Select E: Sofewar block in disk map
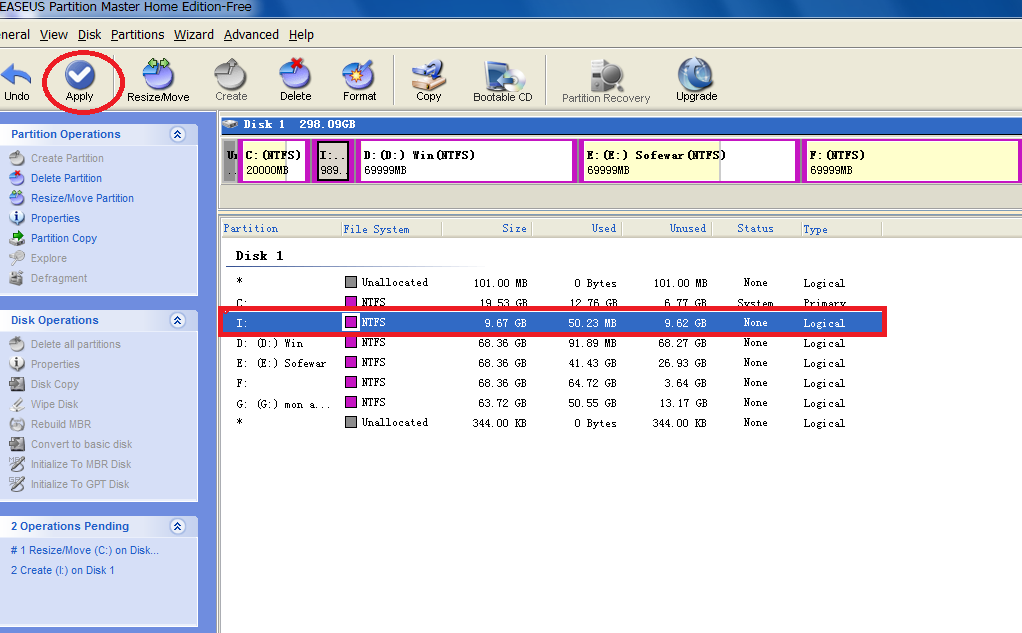1022x633 pixels. (688, 162)
